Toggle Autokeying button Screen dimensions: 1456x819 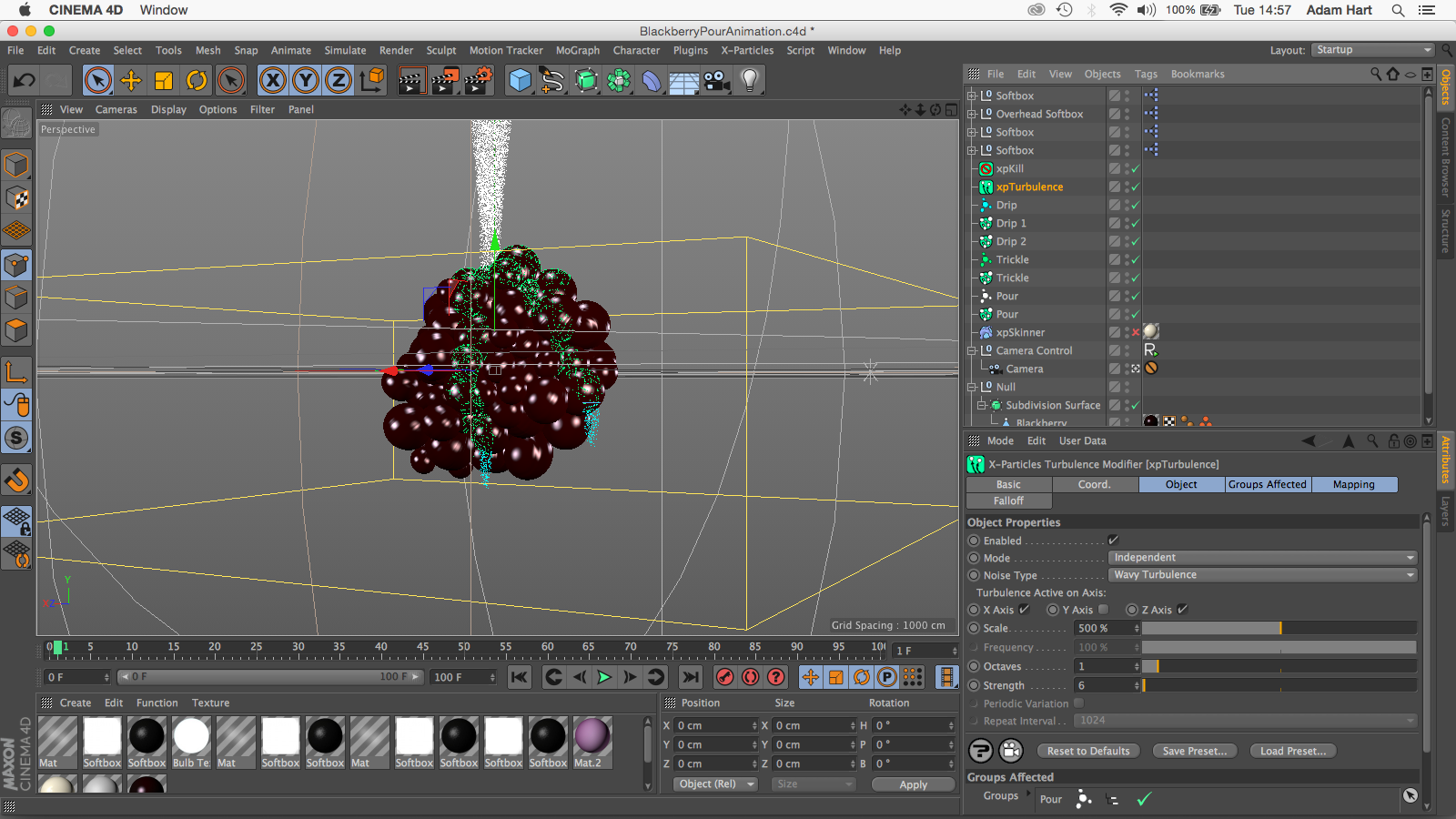751,676
